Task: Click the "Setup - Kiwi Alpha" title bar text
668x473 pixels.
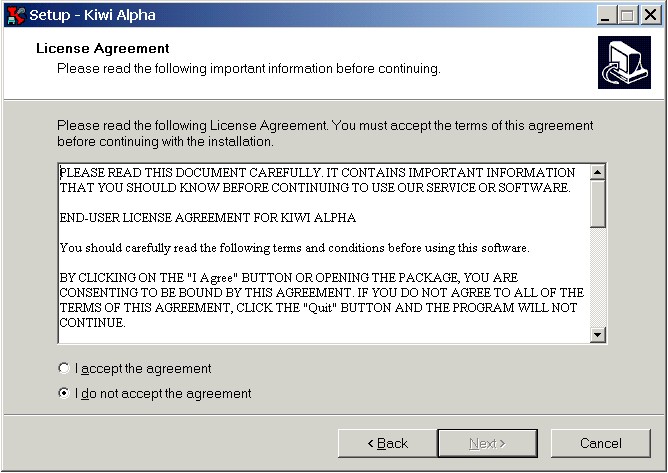Action: click(92, 15)
